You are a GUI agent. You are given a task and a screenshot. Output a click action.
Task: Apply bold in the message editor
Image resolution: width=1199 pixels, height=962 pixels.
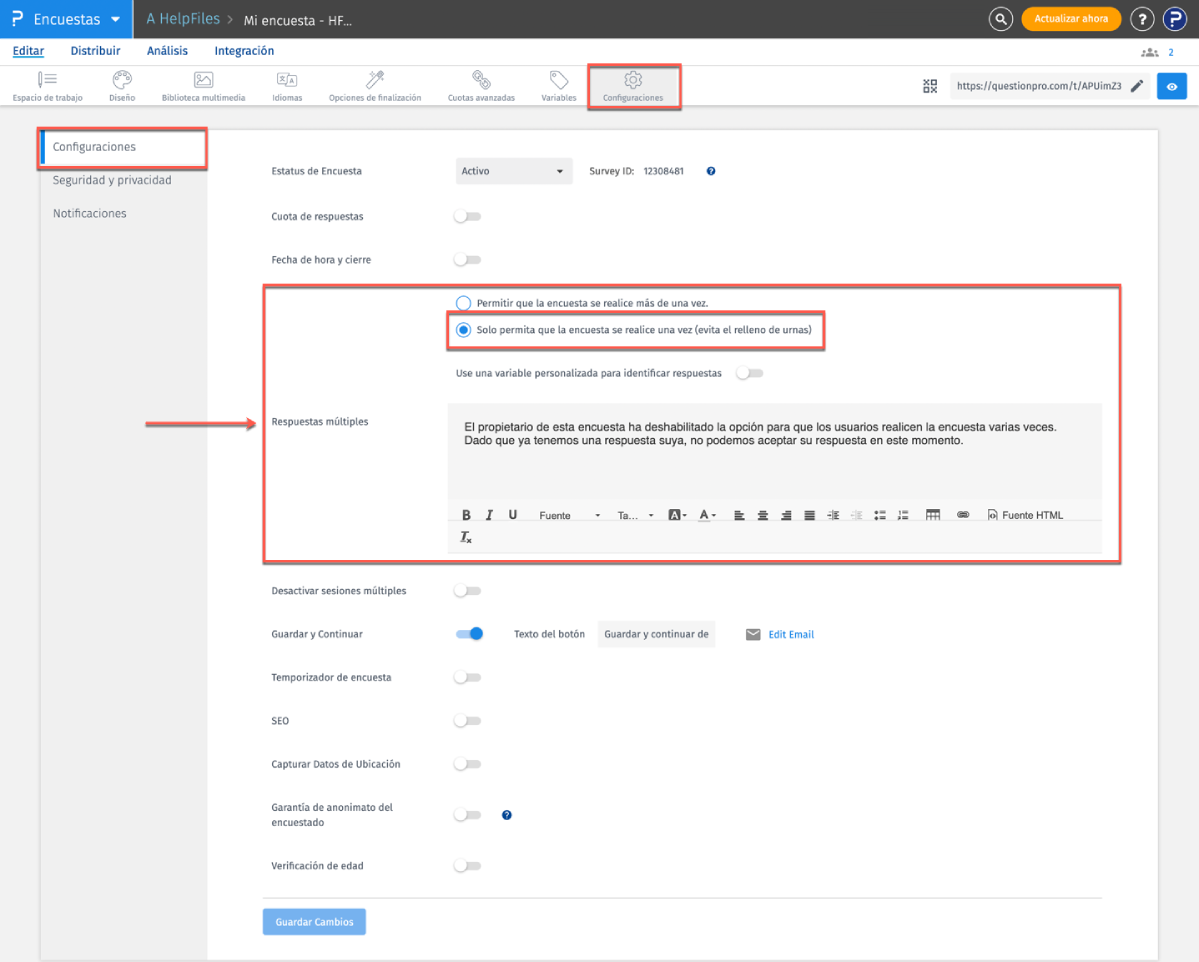[466, 515]
